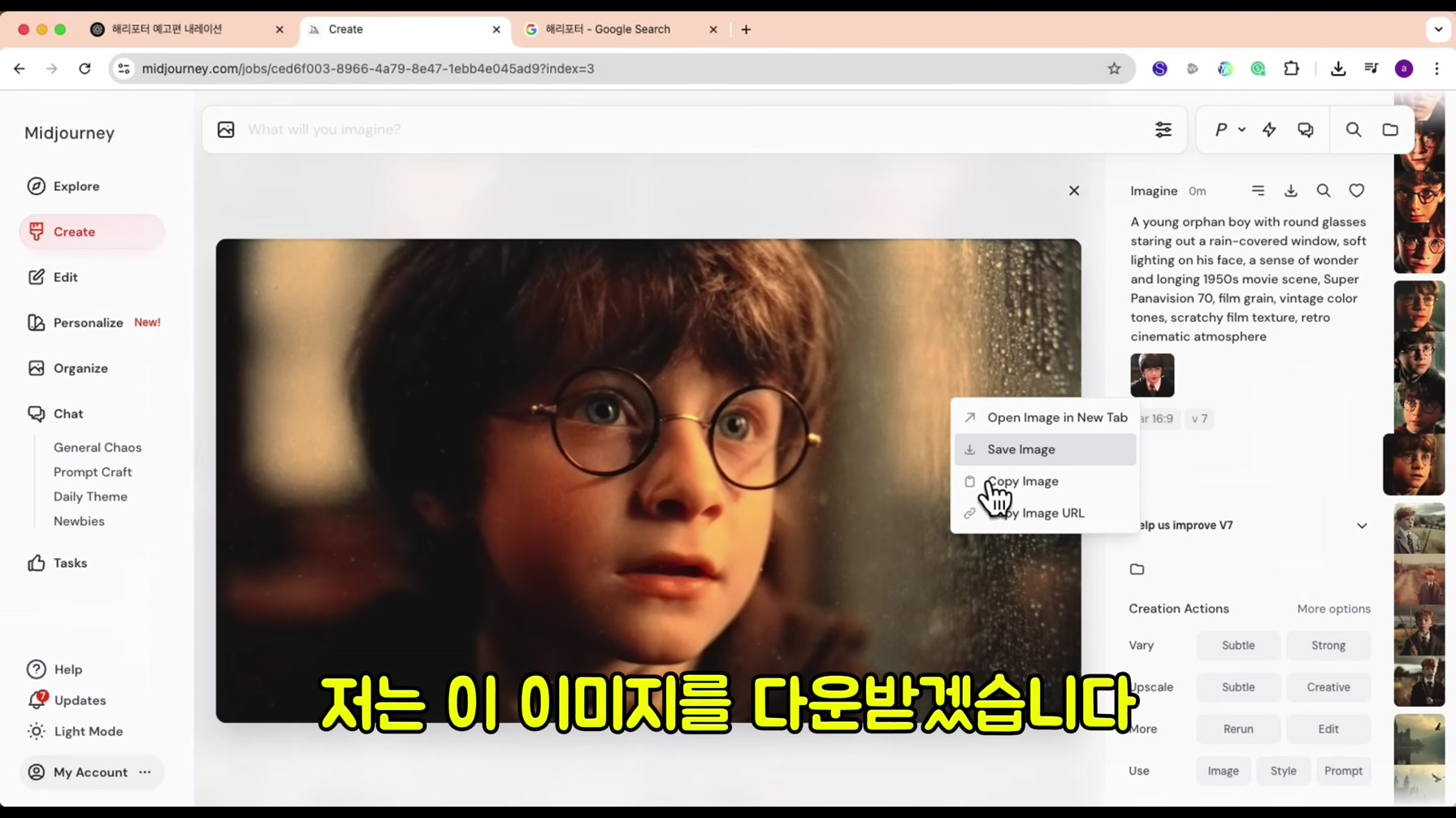Click the Edit button in More row
Screen dimensions: 1456x818
pos(1328,729)
